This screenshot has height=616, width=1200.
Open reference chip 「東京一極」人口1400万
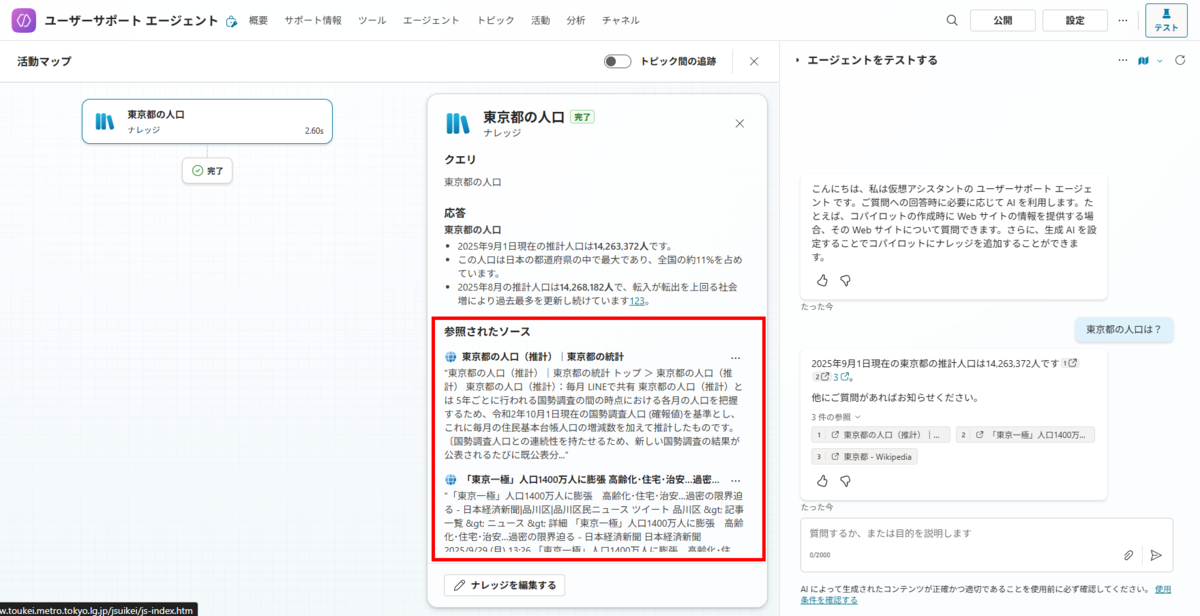[1025, 435]
